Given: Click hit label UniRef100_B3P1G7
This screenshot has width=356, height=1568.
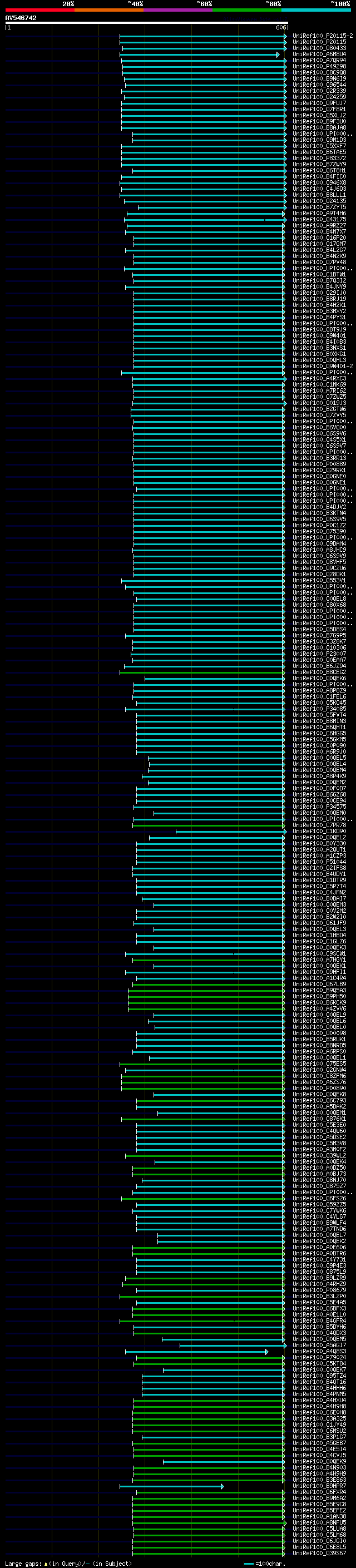Looking at the screenshot, I should [319, 1437].
